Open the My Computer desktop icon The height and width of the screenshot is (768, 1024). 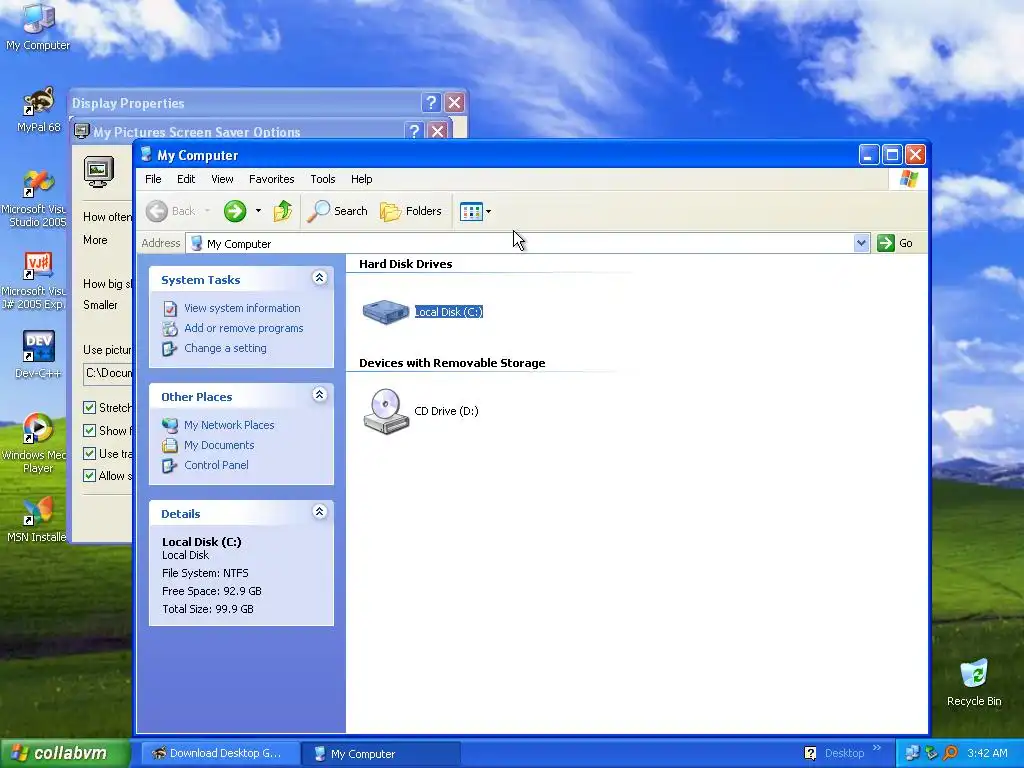[38, 26]
